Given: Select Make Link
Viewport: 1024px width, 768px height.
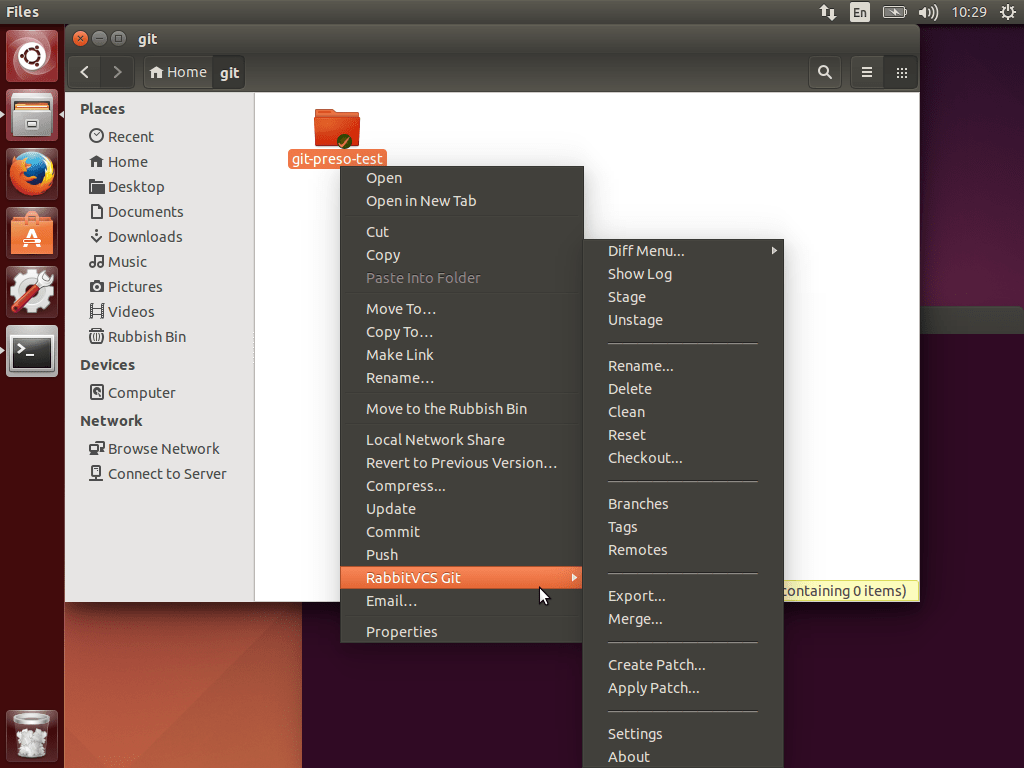Looking at the screenshot, I should 462,355.
